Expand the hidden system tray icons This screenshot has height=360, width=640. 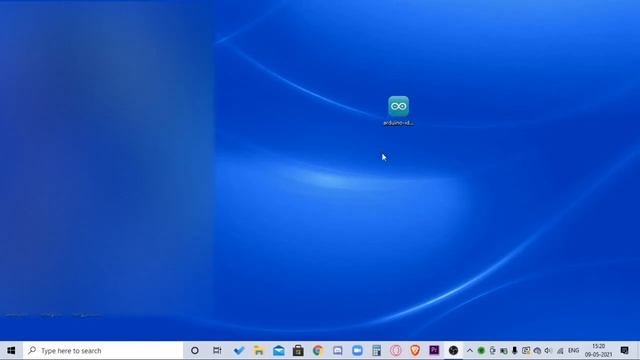tap(470, 350)
